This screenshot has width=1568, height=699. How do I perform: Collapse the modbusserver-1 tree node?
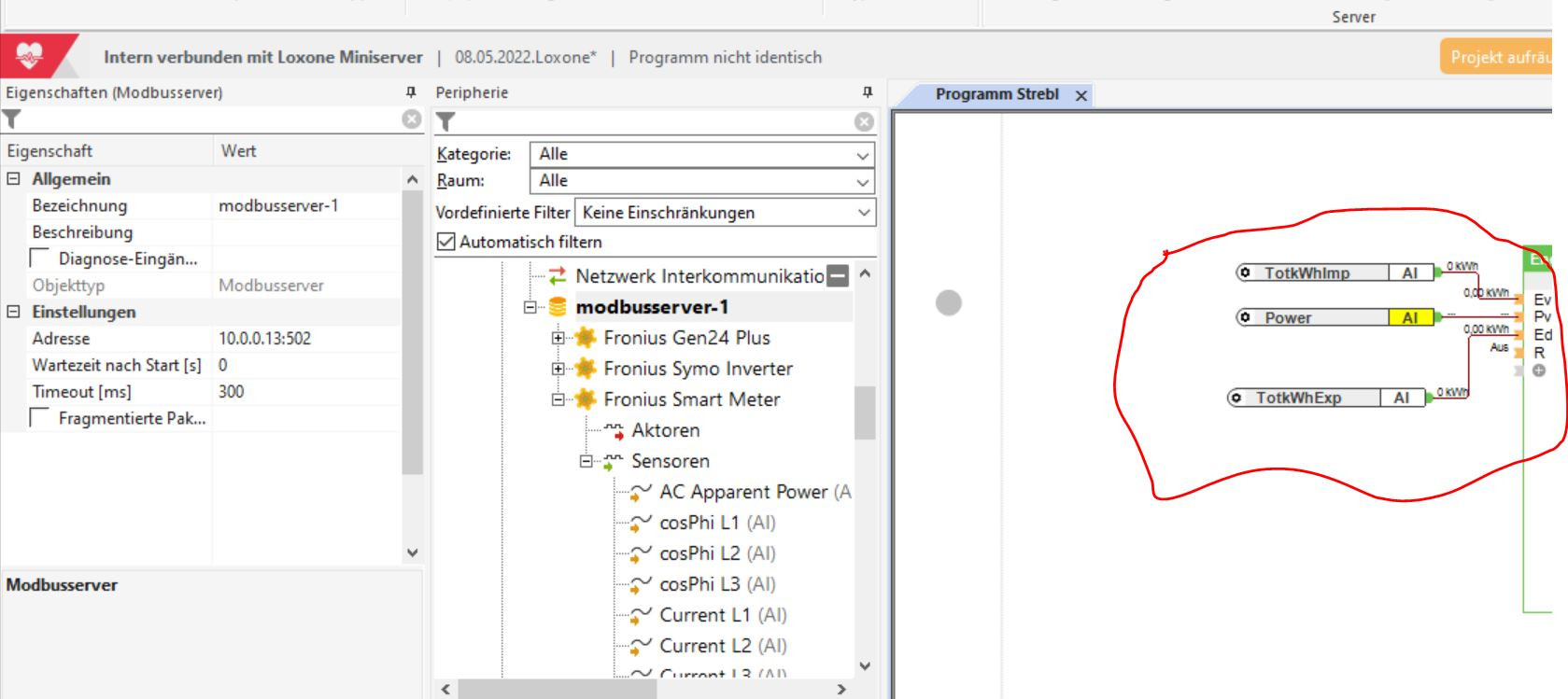[x=530, y=307]
